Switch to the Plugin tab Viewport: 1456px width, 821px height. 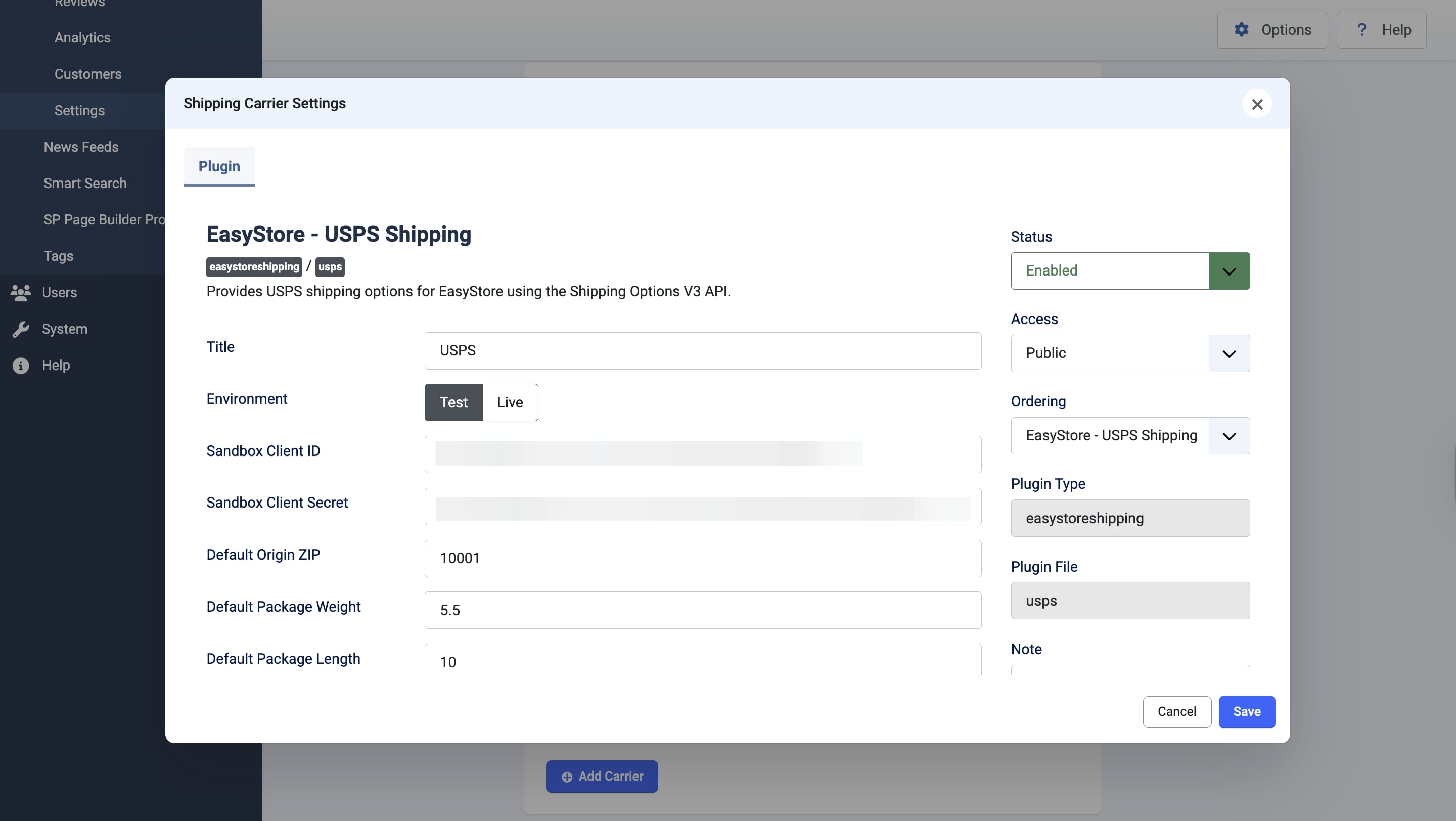tap(219, 165)
